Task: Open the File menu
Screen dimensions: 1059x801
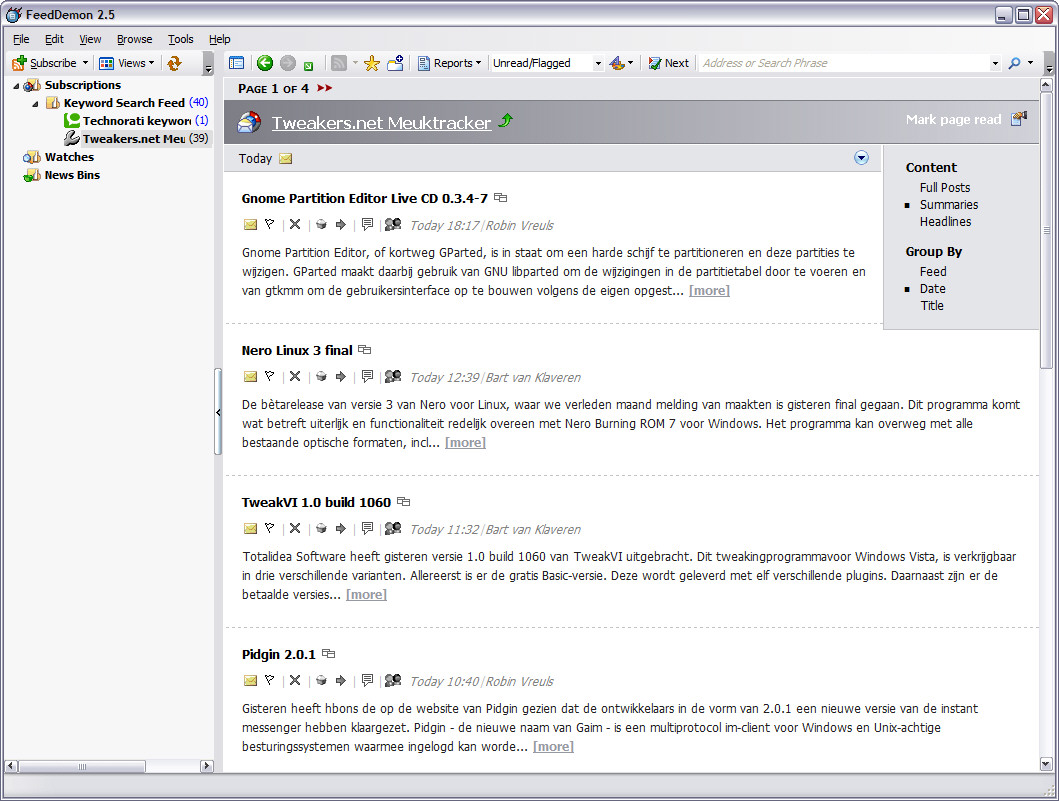Action: click(21, 39)
